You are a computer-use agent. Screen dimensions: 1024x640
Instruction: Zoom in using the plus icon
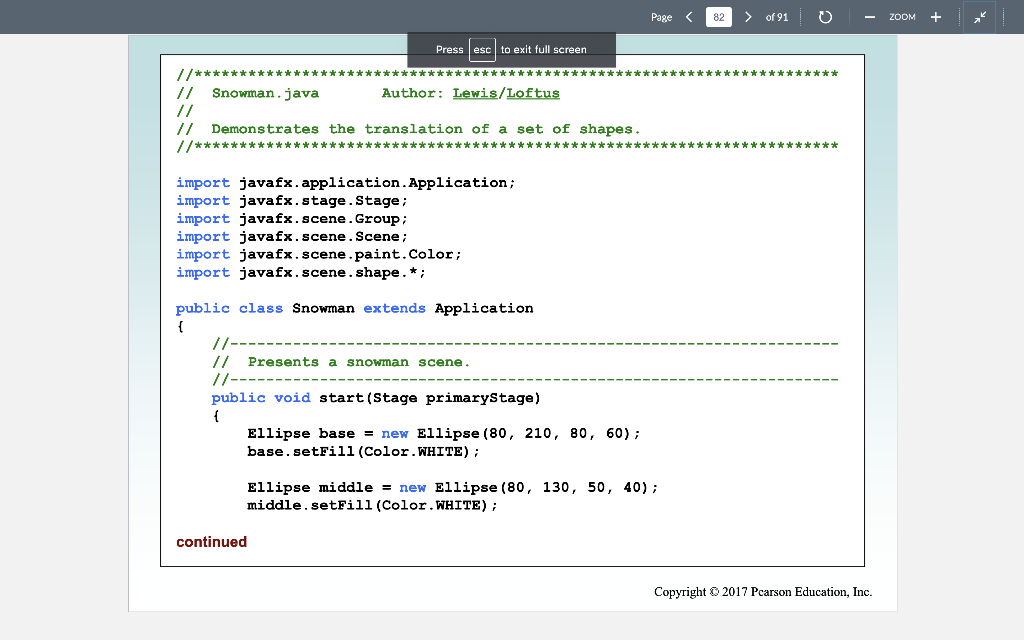pyautogui.click(x=934, y=17)
